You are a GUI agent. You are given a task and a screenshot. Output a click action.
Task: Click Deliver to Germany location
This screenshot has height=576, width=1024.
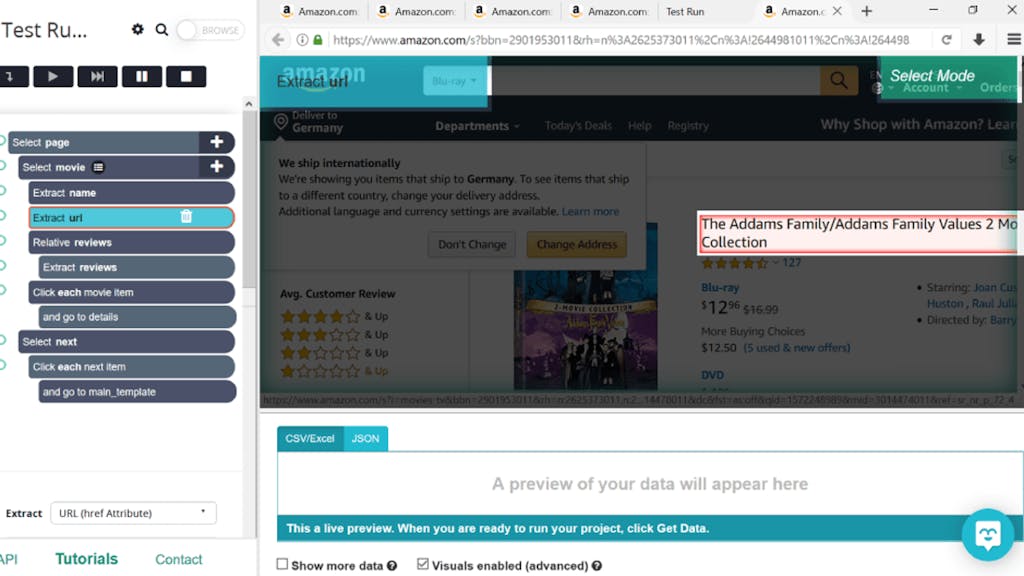point(309,121)
